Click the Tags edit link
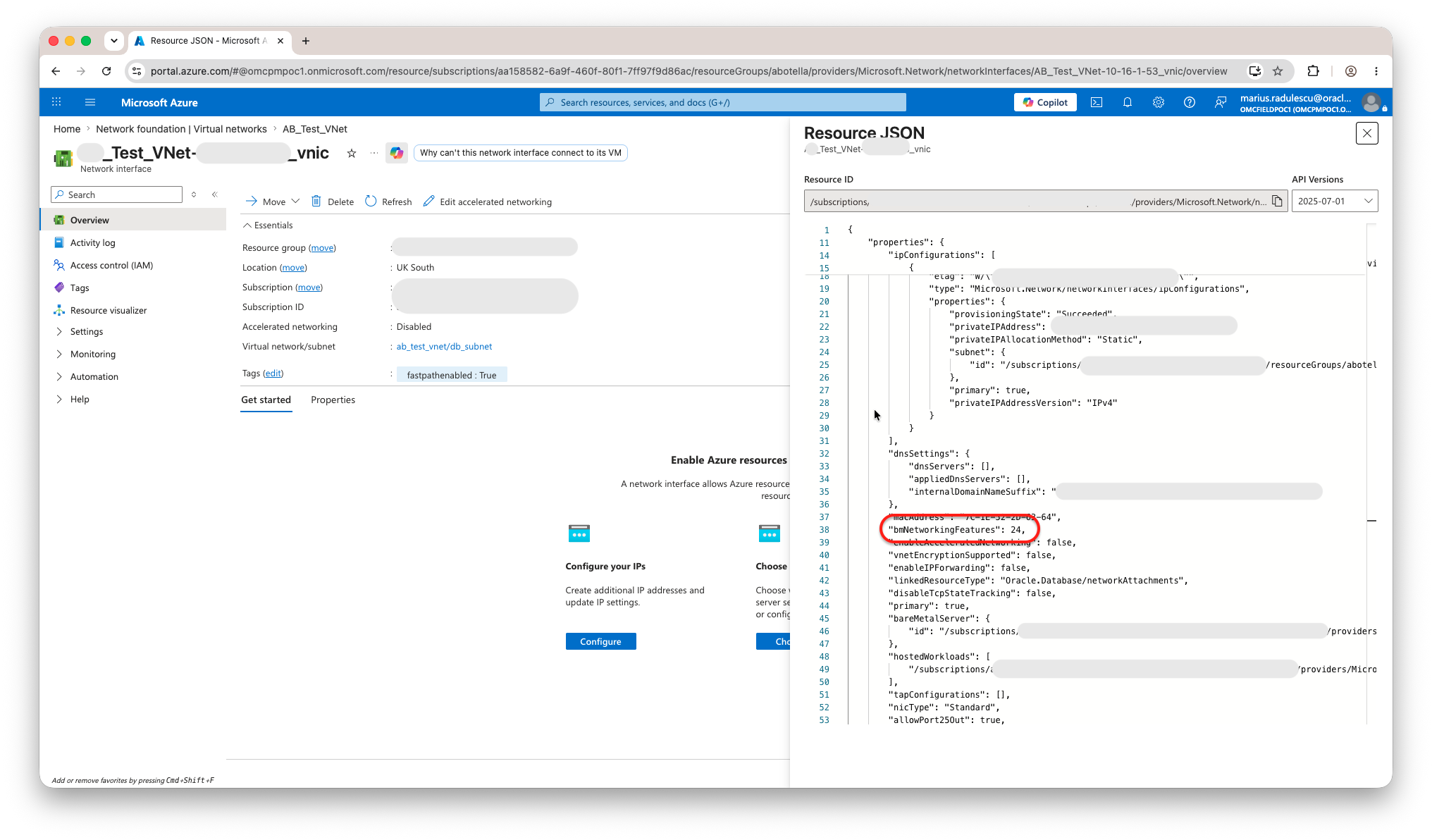The width and height of the screenshot is (1432, 840). [273, 373]
